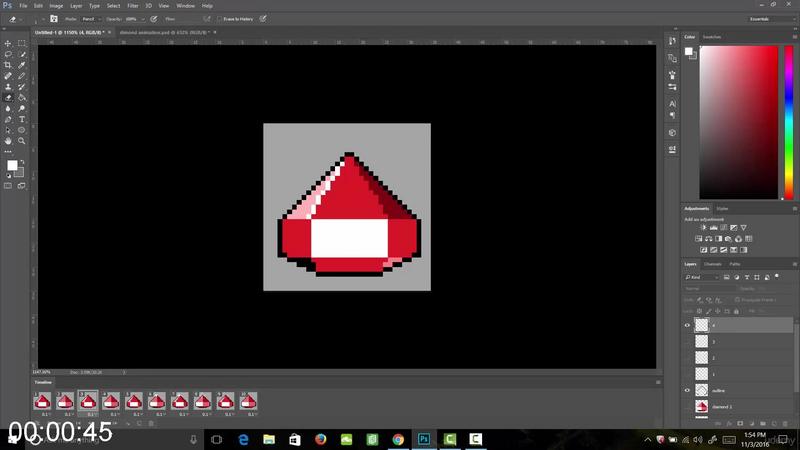Select the Zoom tool

[x=21, y=141]
